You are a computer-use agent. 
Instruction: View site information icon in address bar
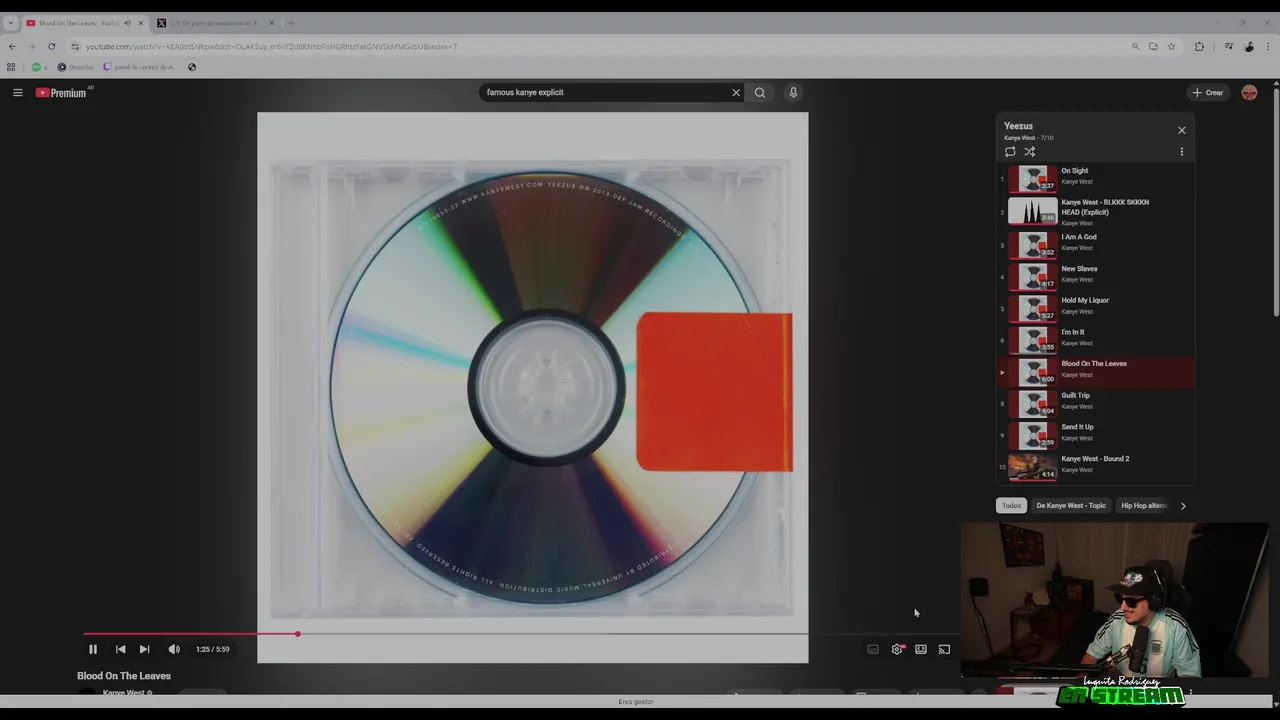(75, 46)
